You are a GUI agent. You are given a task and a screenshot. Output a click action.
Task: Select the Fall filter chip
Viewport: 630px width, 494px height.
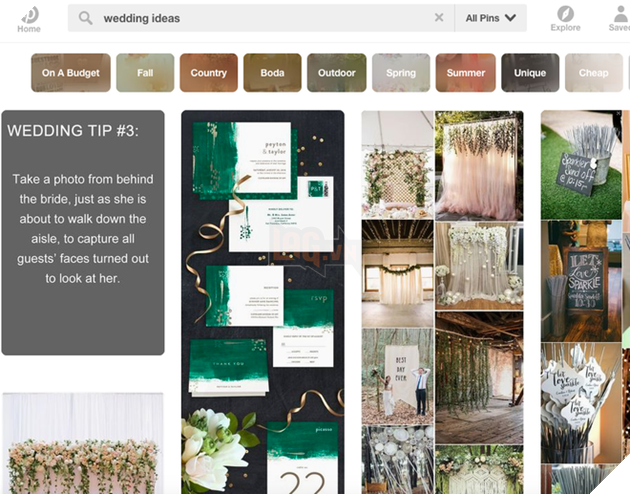click(145, 73)
